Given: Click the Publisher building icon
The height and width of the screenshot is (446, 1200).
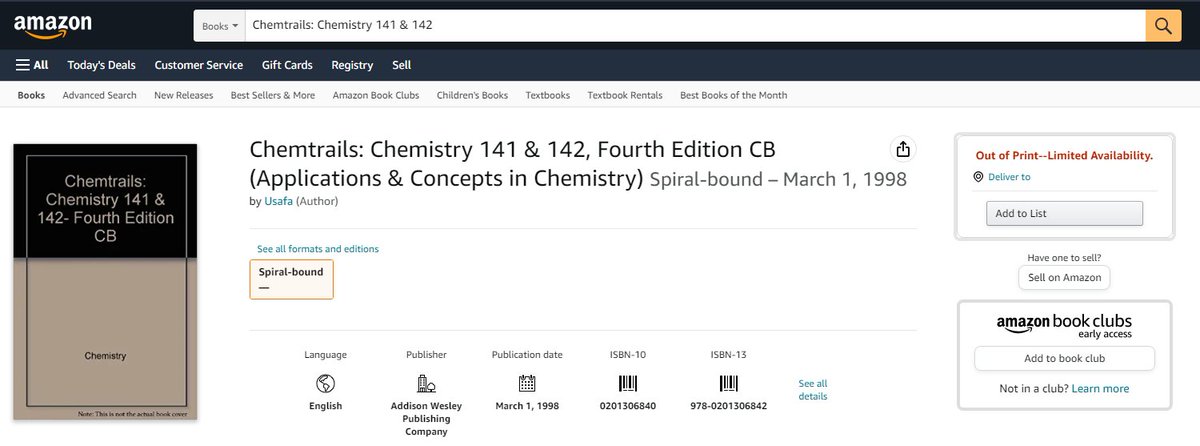Looking at the screenshot, I should pyautogui.click(x=426, y=383).
